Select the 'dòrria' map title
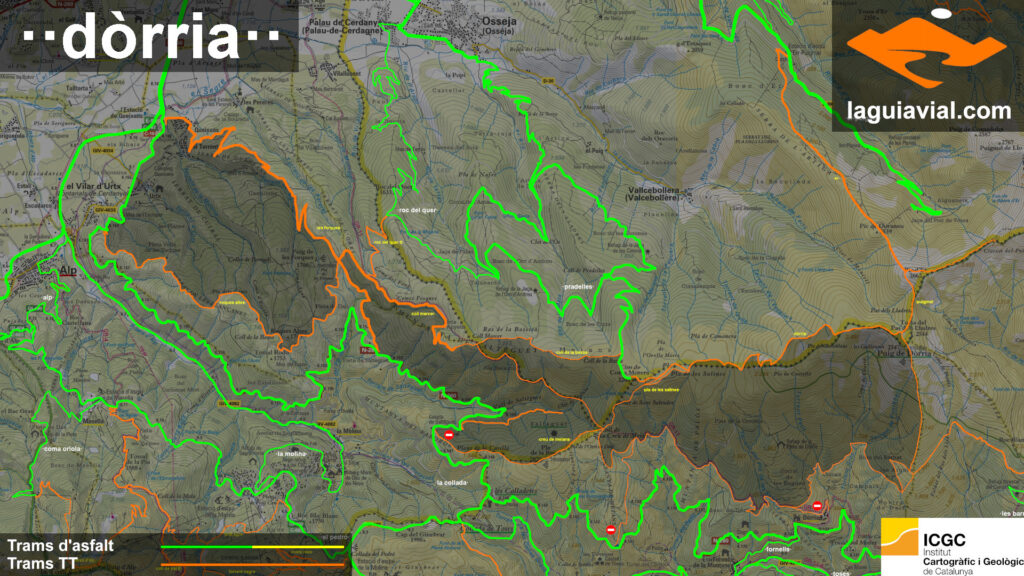The width and height of the screenshot is (1024, 576). [x=151, y=37]
